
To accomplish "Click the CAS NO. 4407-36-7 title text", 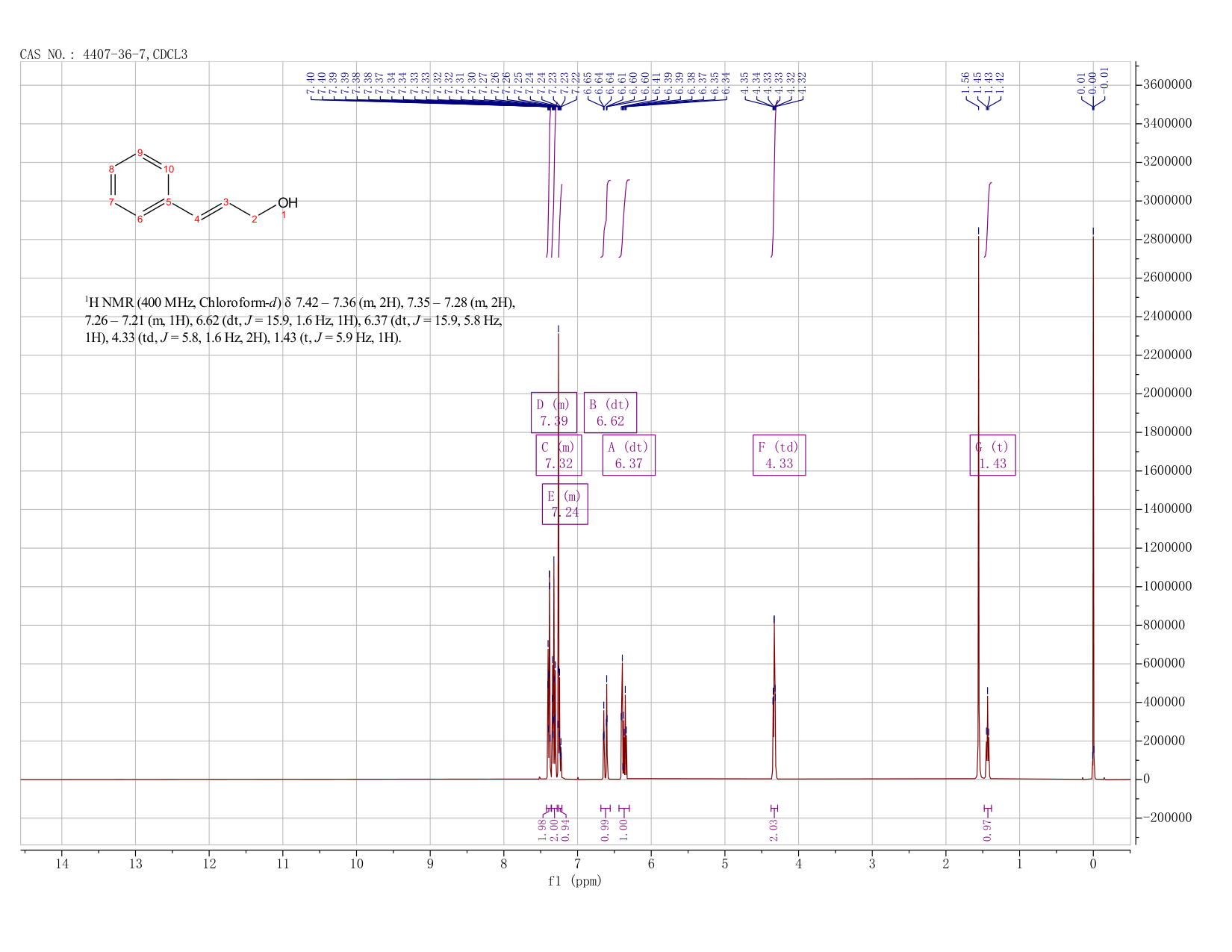I will [103, 55].
